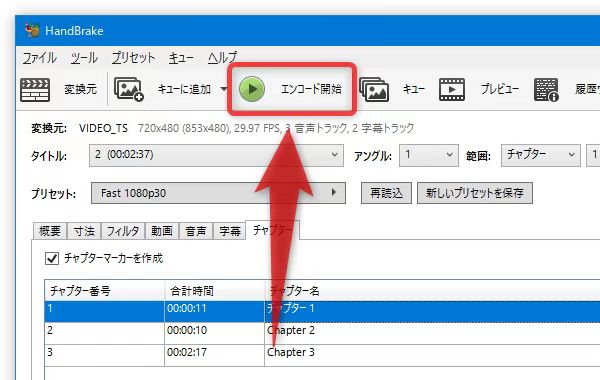This screenshot has width=600, height=380.
Task: Click the source clapperboard icon
Action: click(x=35, y=90)
